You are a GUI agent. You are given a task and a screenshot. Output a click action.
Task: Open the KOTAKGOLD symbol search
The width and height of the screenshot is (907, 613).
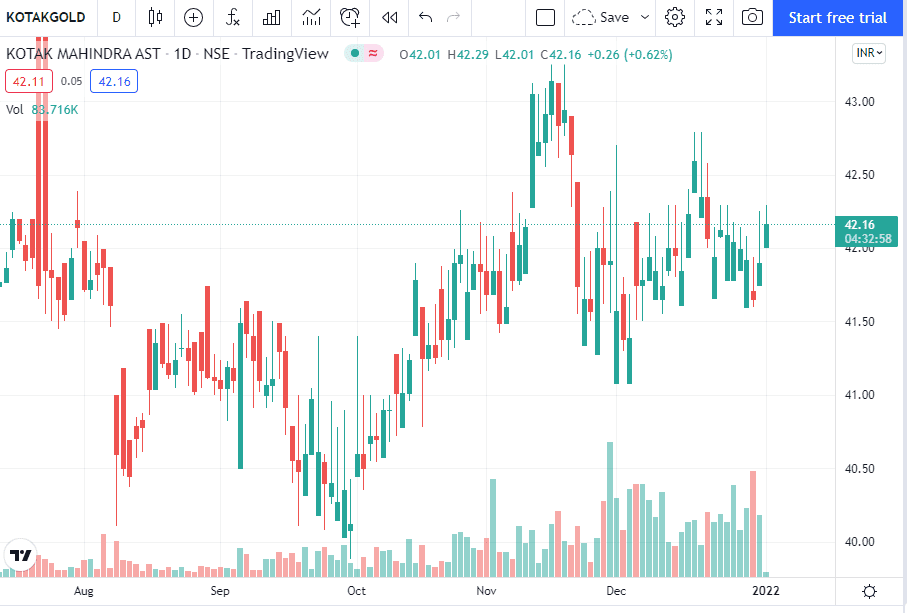pyautogui.click(x=46, y=17)
